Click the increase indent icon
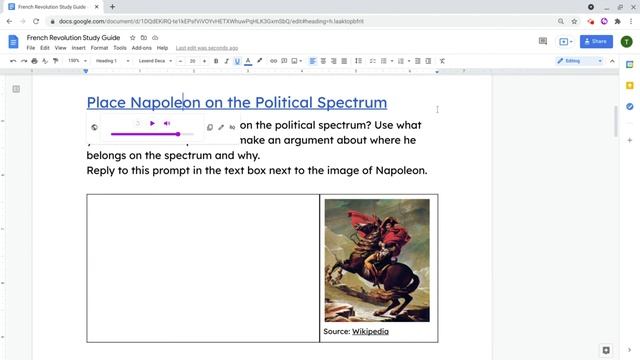Viewport: 640px width, 360px height. point(428,61)
